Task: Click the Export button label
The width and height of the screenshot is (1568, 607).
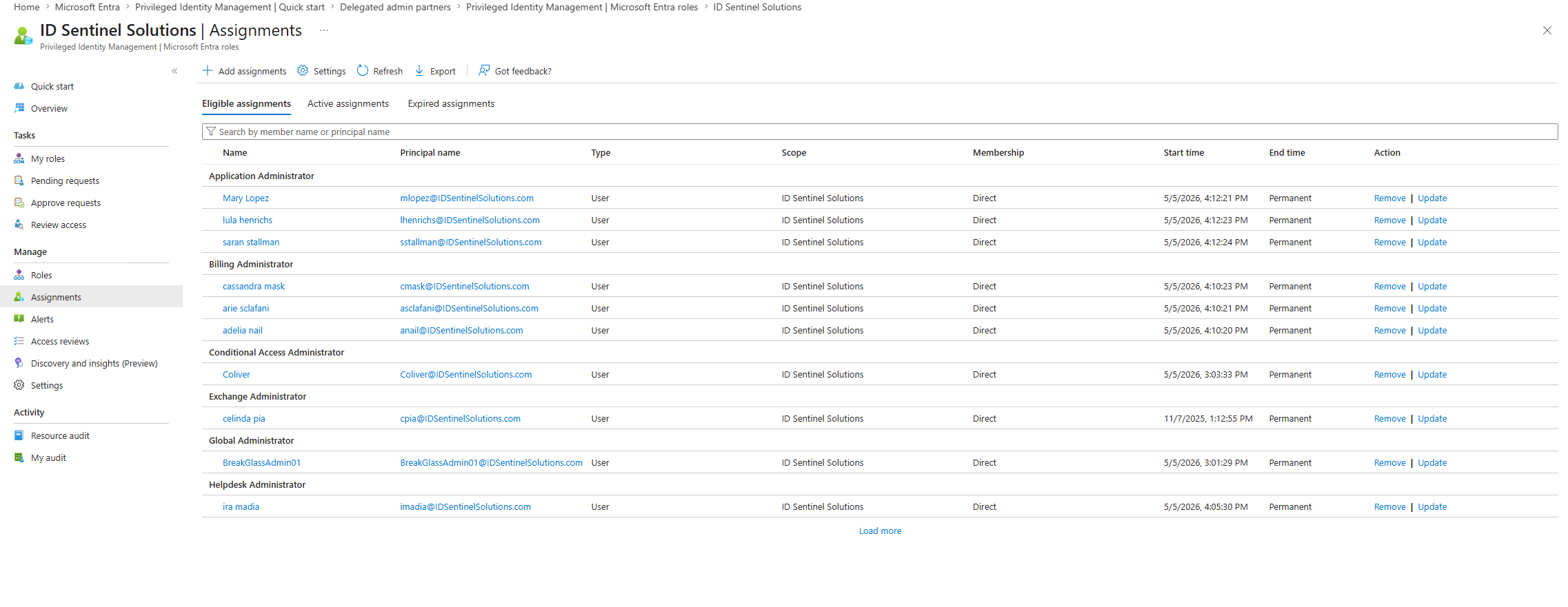Action: [443, 72]
